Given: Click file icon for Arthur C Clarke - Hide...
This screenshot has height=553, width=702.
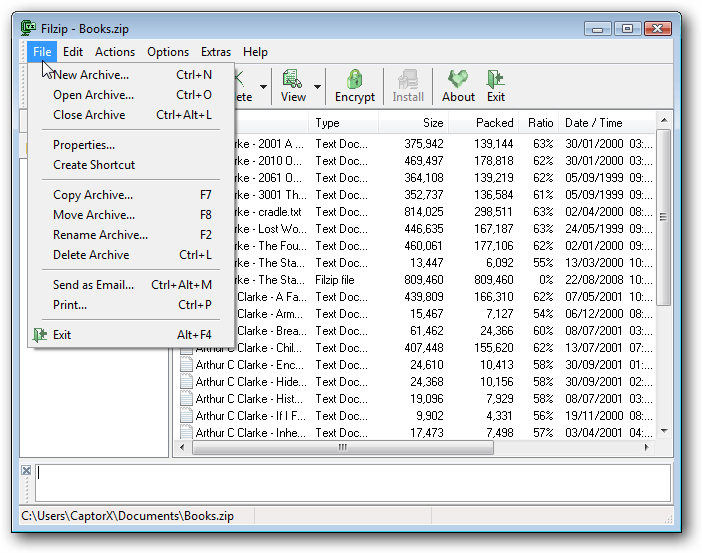Looking at the screenshot, I should tap(186, 382).
